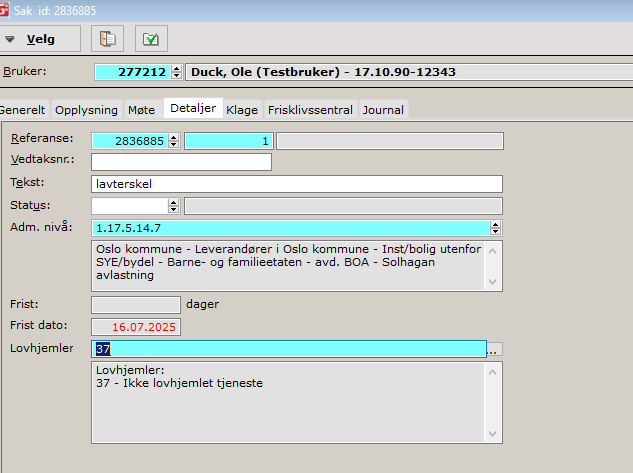Click the Status code input field
Viewport: 633px width, 473px height.
coord(130,206)
